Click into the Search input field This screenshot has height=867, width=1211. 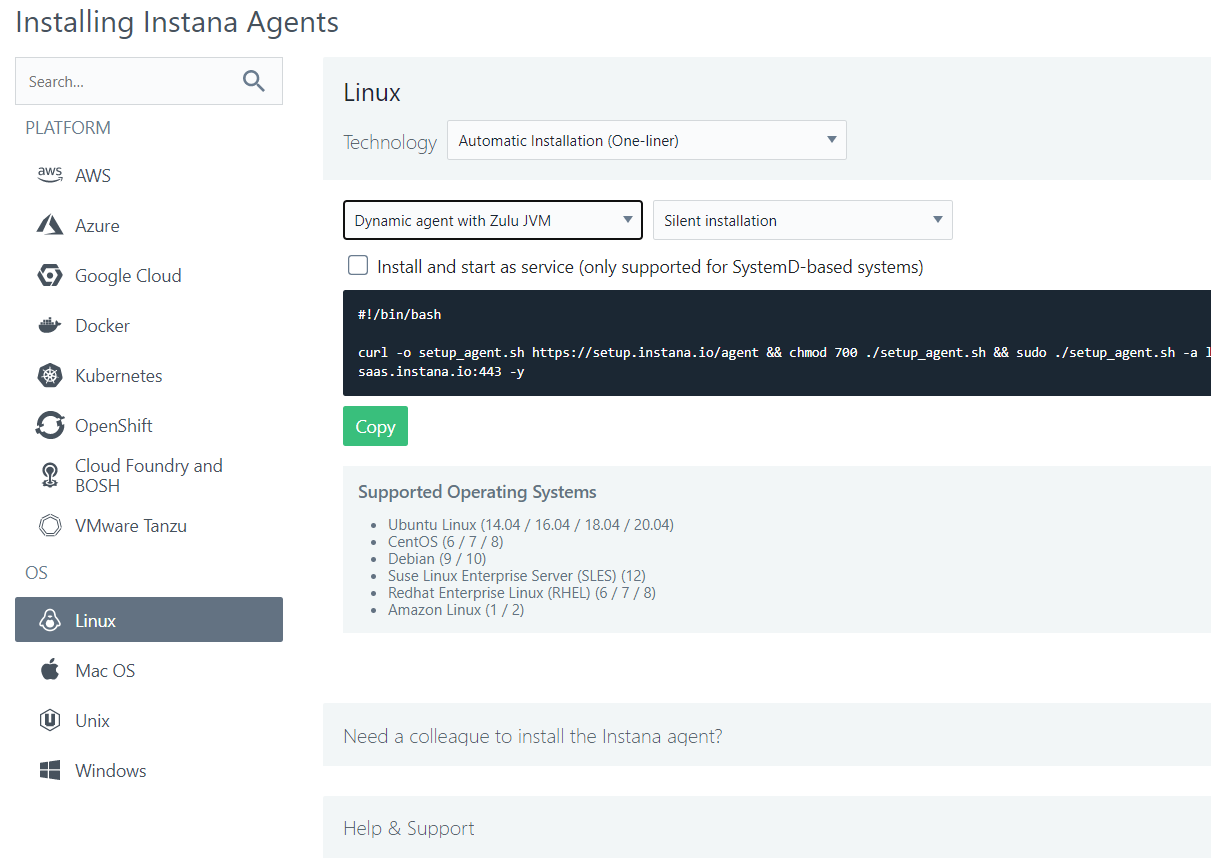[x=125, y=82]
